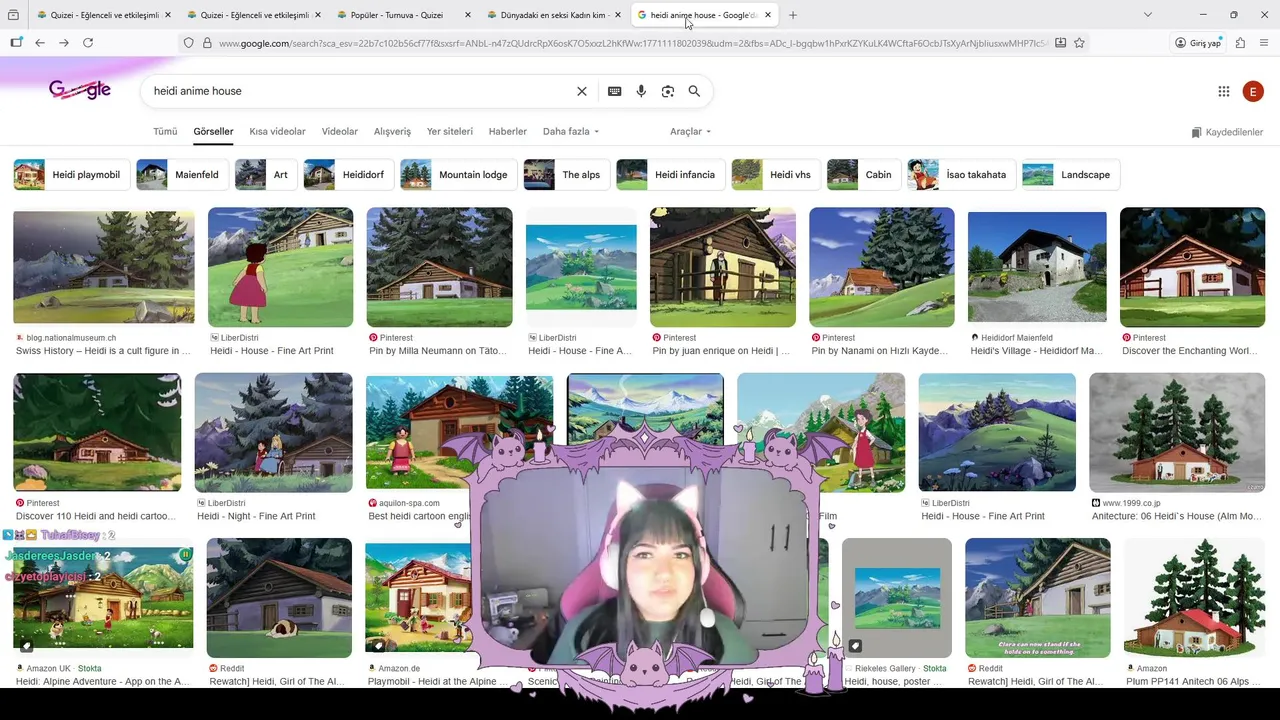Filter by The alps chip
The height and width of the screenshot is (720, 1280).
coord(566,174)
